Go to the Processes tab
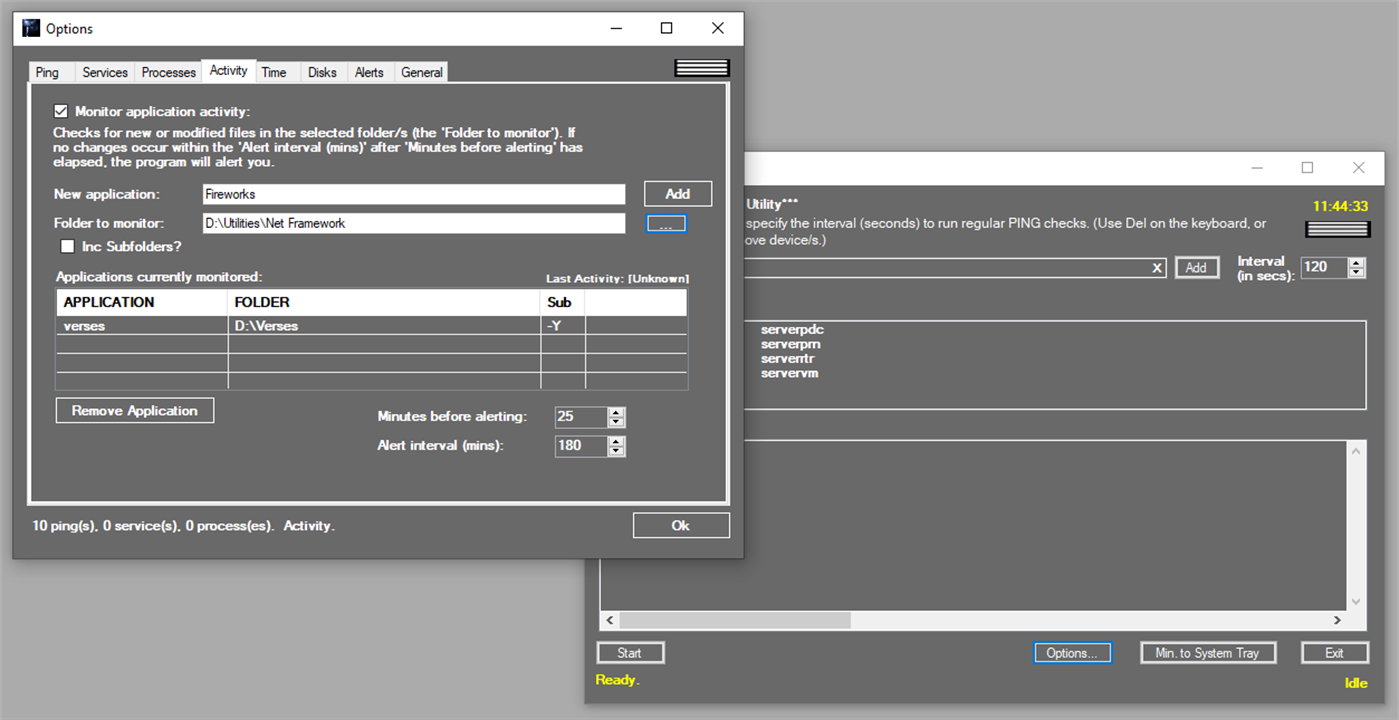 point(169,72)
